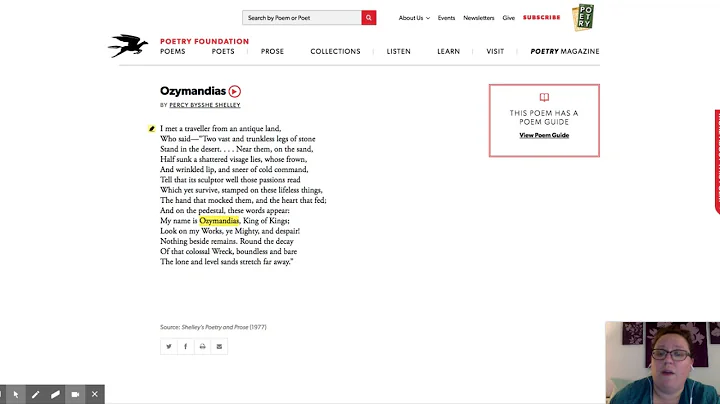The image size is (720, 404).
Task: Click the red search magnifier button
Action: 369,17
